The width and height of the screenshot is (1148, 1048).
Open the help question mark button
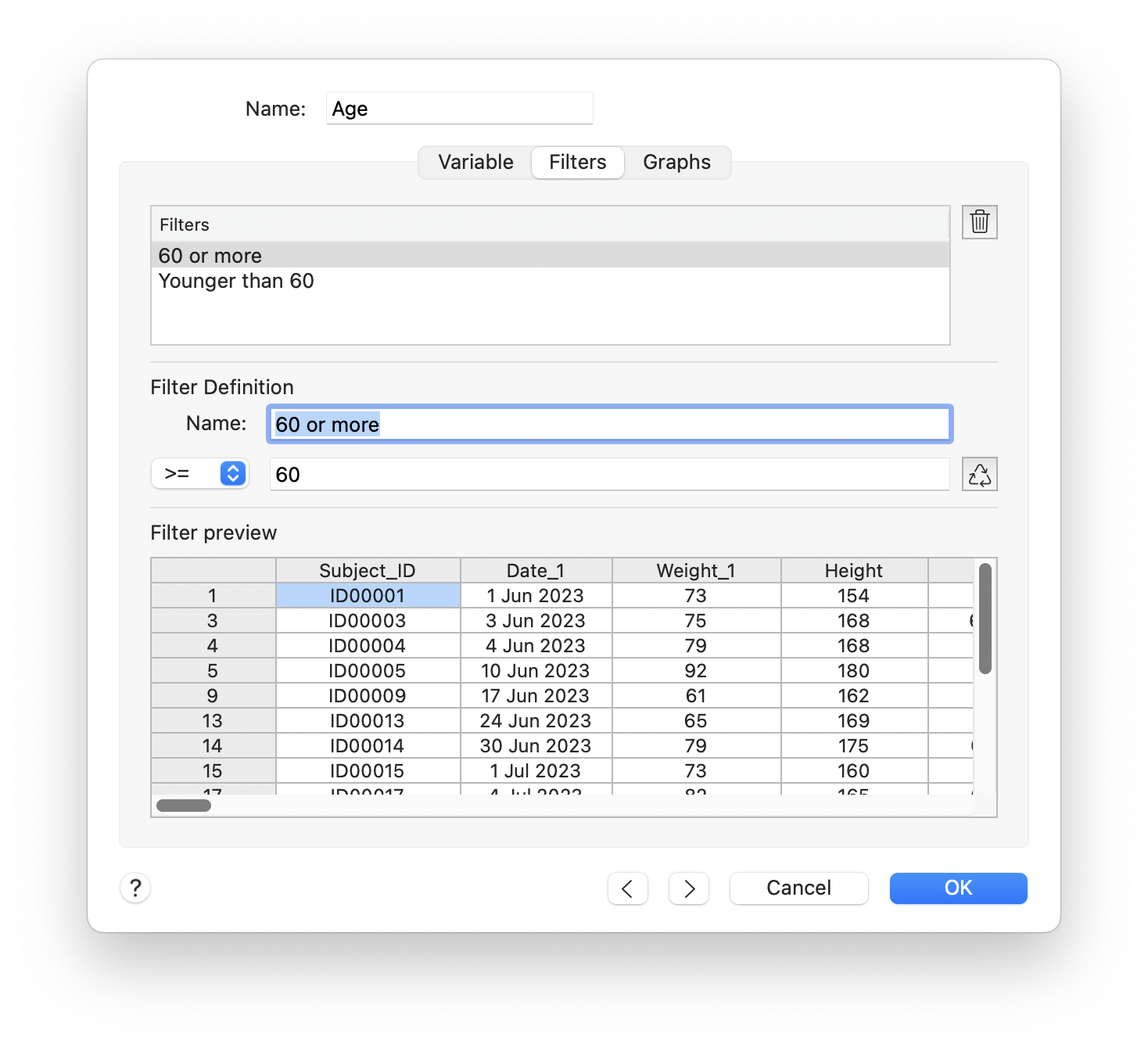coord(135,888)
